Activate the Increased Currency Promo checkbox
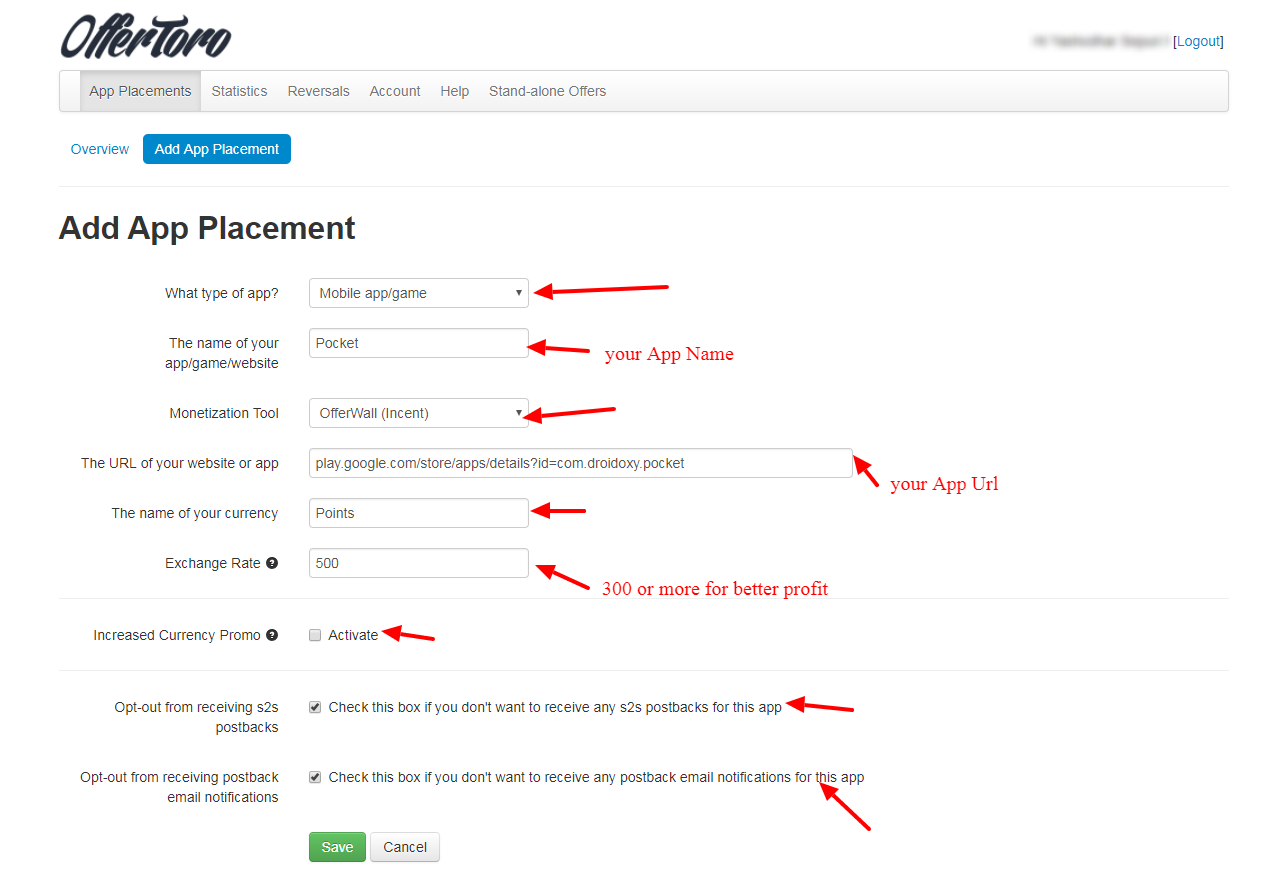 coord(315,635)
